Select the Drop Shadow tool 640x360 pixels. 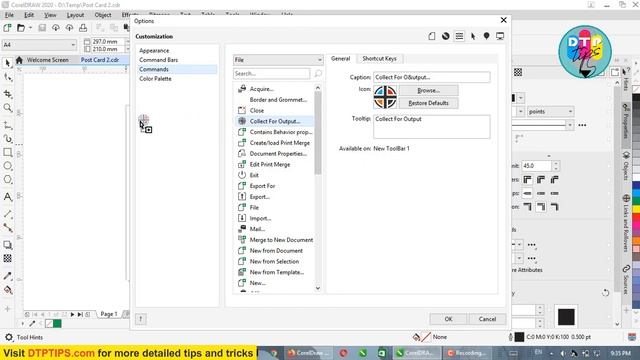7,244
